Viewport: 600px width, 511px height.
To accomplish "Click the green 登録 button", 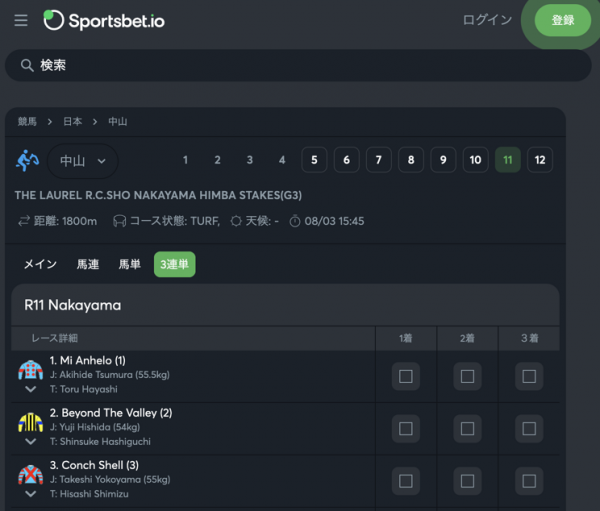I will click(x=563, y=20).
